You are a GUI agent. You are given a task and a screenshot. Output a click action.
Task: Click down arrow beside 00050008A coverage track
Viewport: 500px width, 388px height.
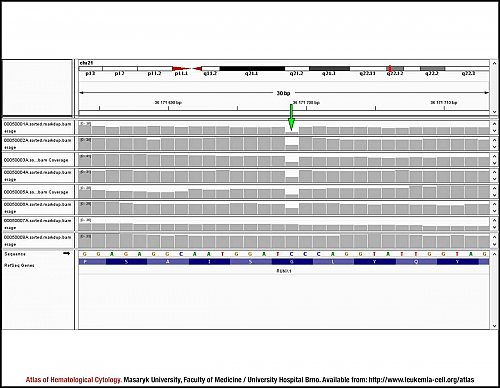[494, 244]
